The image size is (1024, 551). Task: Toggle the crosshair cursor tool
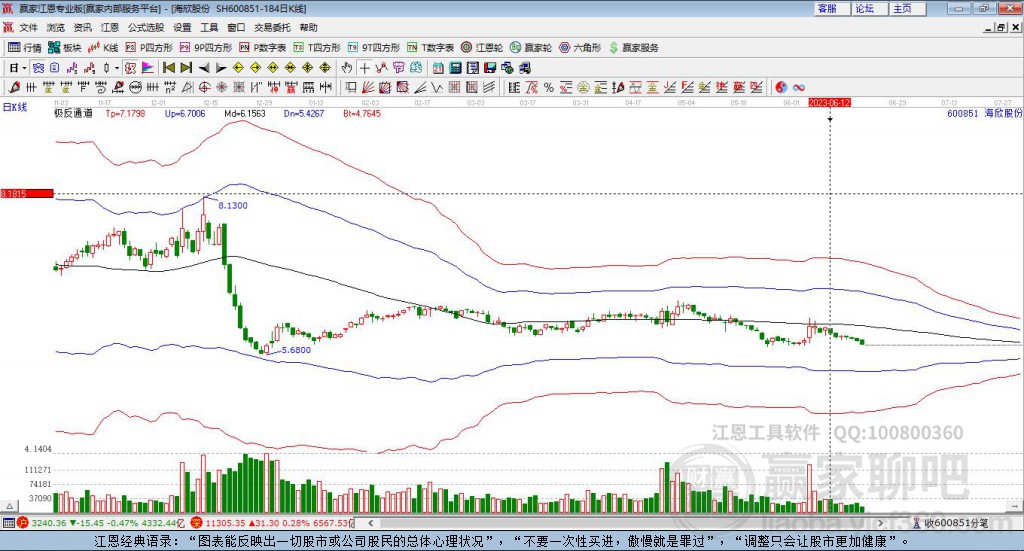[364, 68]
